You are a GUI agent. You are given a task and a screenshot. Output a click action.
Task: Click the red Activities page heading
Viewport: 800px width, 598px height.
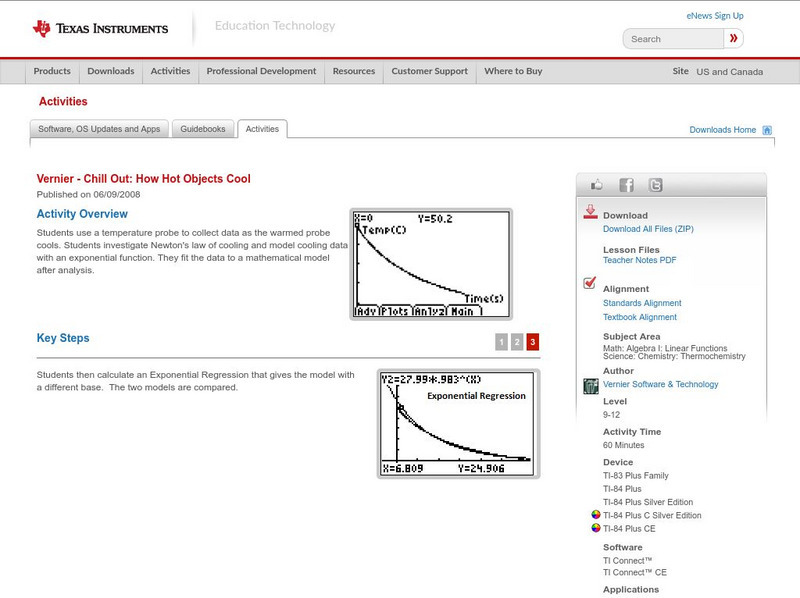[63, 102]
